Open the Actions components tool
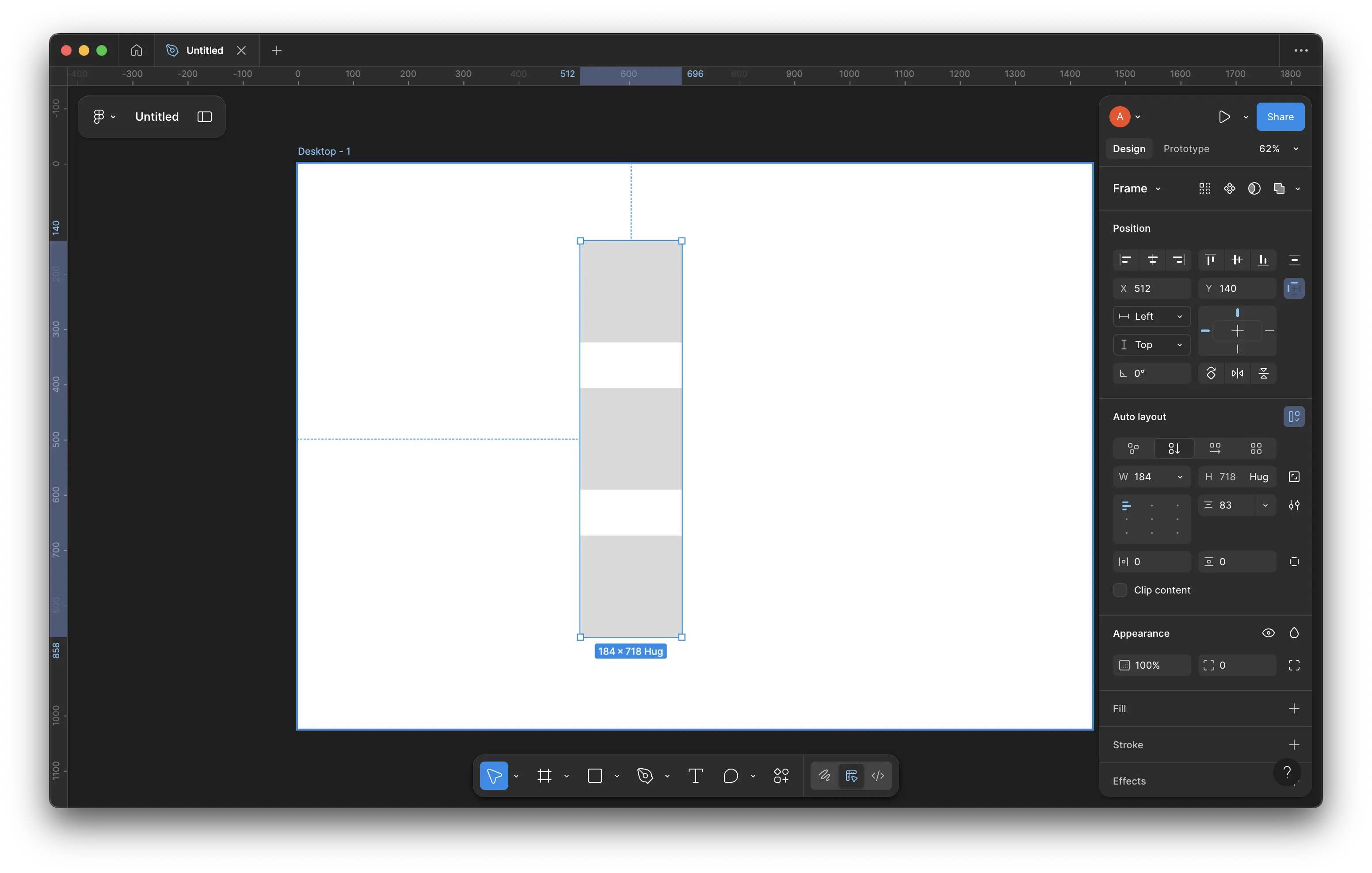The height and width of the screenshot is (873, 1372). tap(781, 776)
